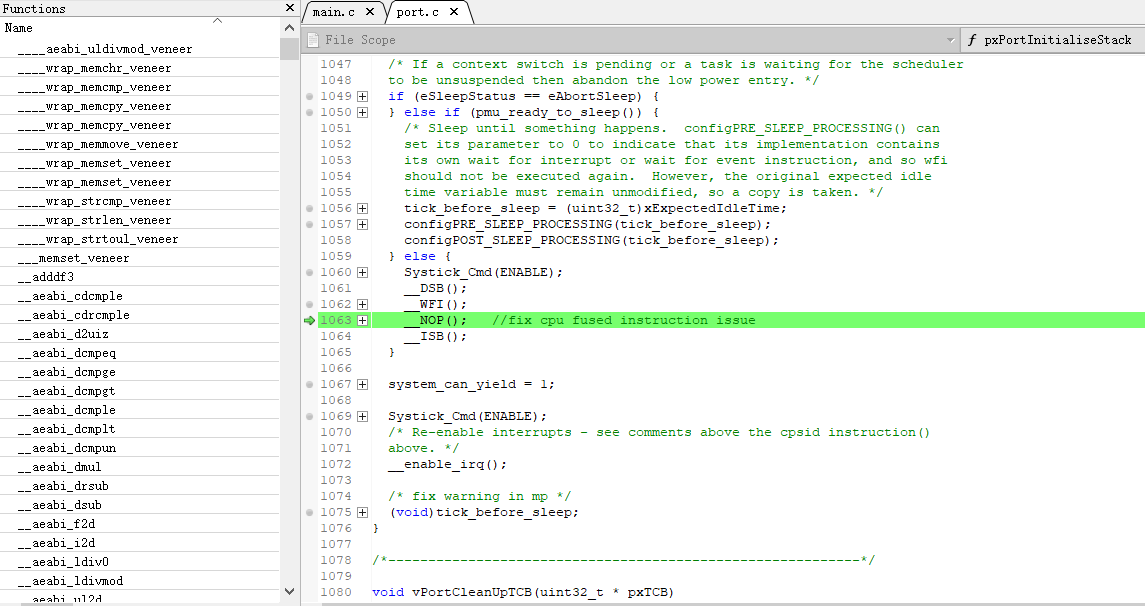
Task: Toggle breakpoint dot on line 1075
Action: [x=309, y=512]
